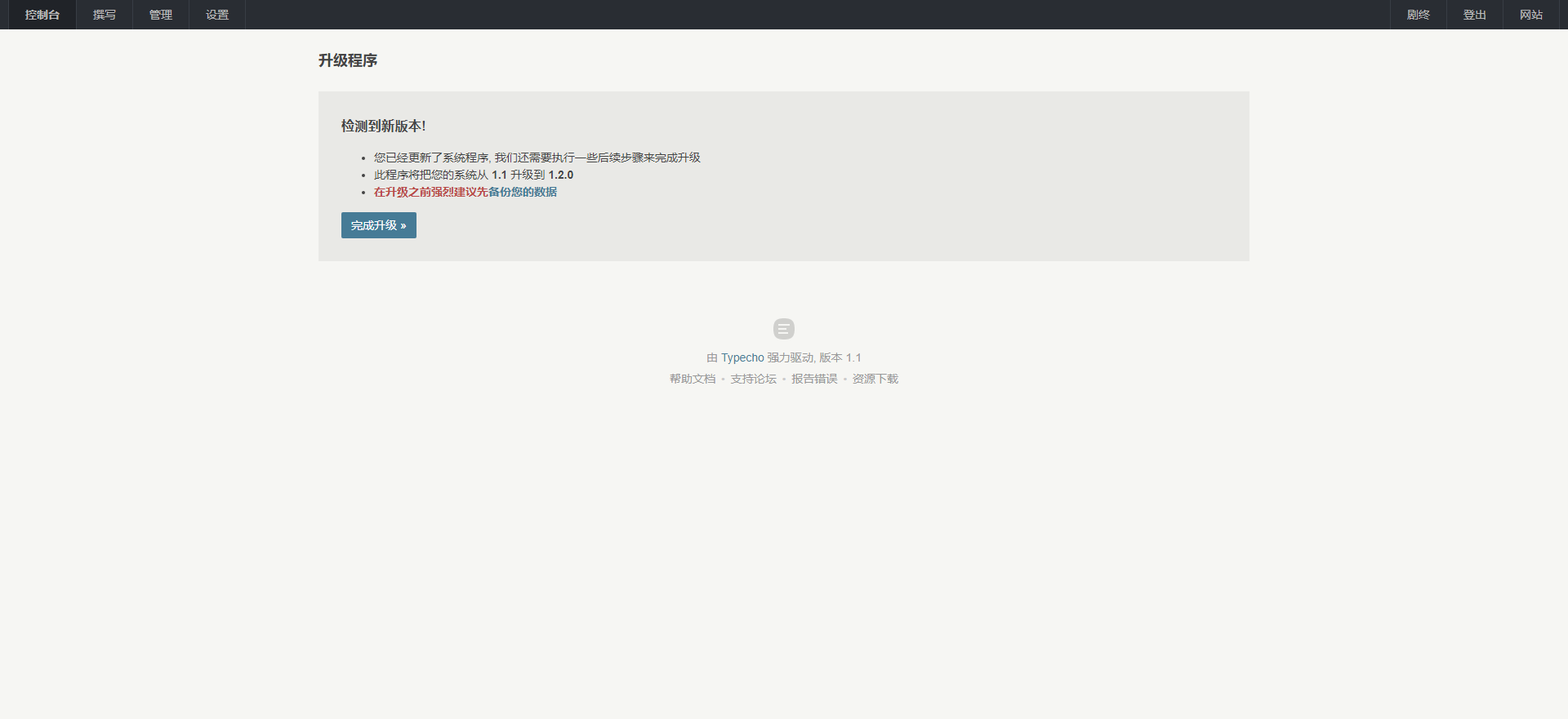Follow the 备份您的数据 link
1568x719 pixels.
tap(523, 192)
